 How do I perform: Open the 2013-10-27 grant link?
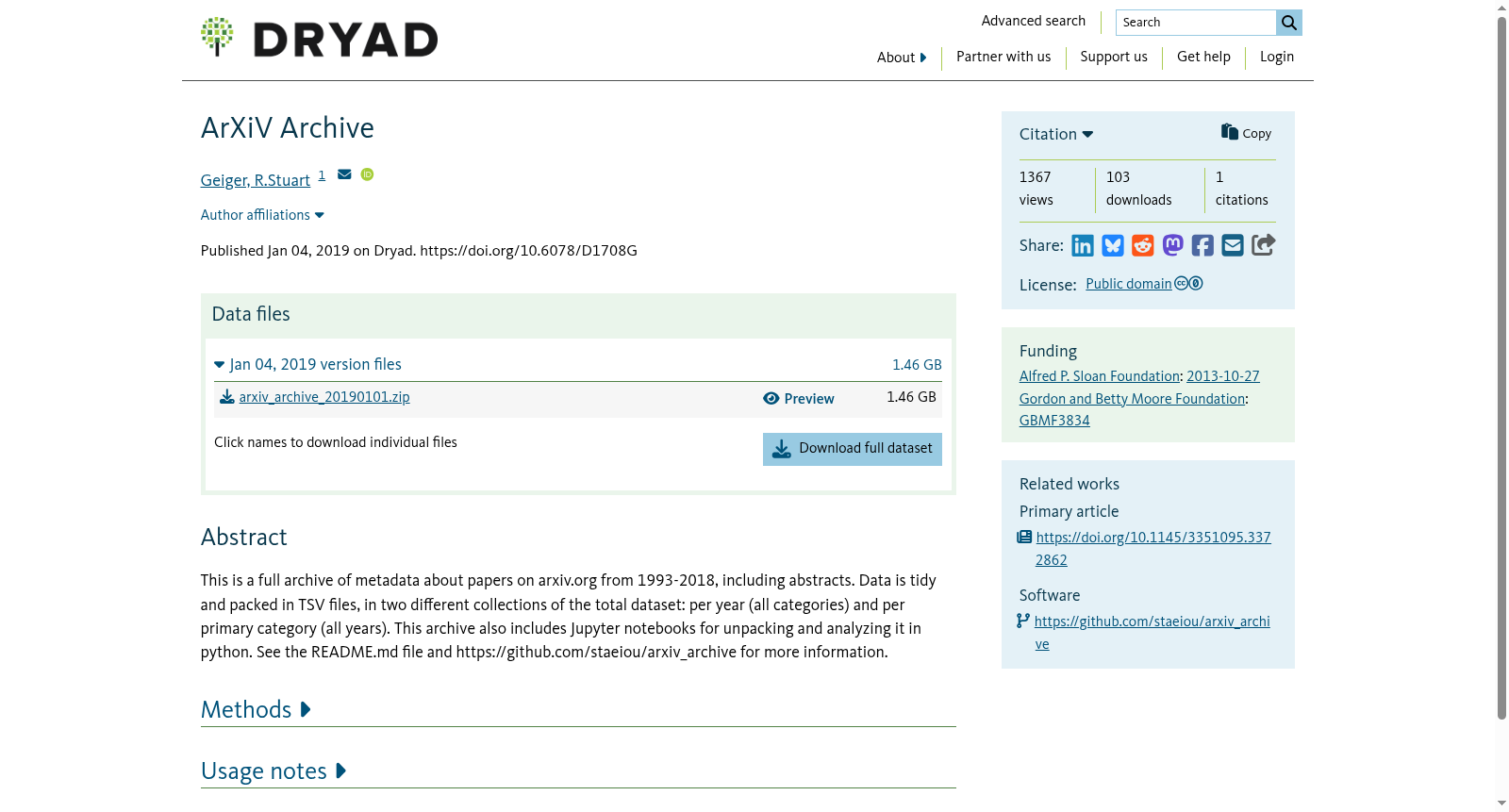[1223, 376]
